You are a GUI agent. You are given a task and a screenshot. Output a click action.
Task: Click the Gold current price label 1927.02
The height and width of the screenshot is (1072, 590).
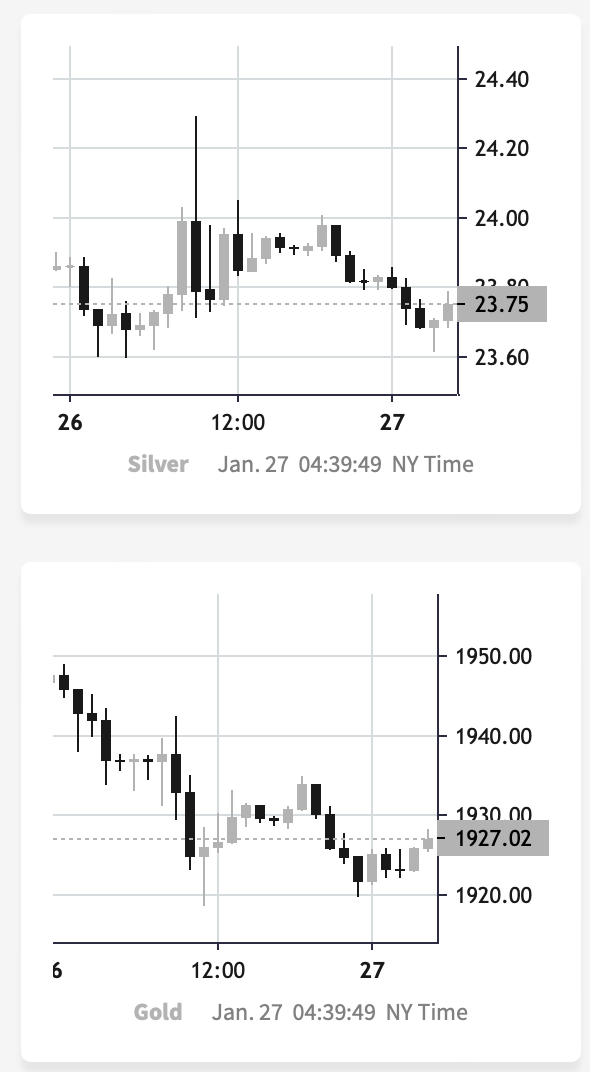[493, 838]
